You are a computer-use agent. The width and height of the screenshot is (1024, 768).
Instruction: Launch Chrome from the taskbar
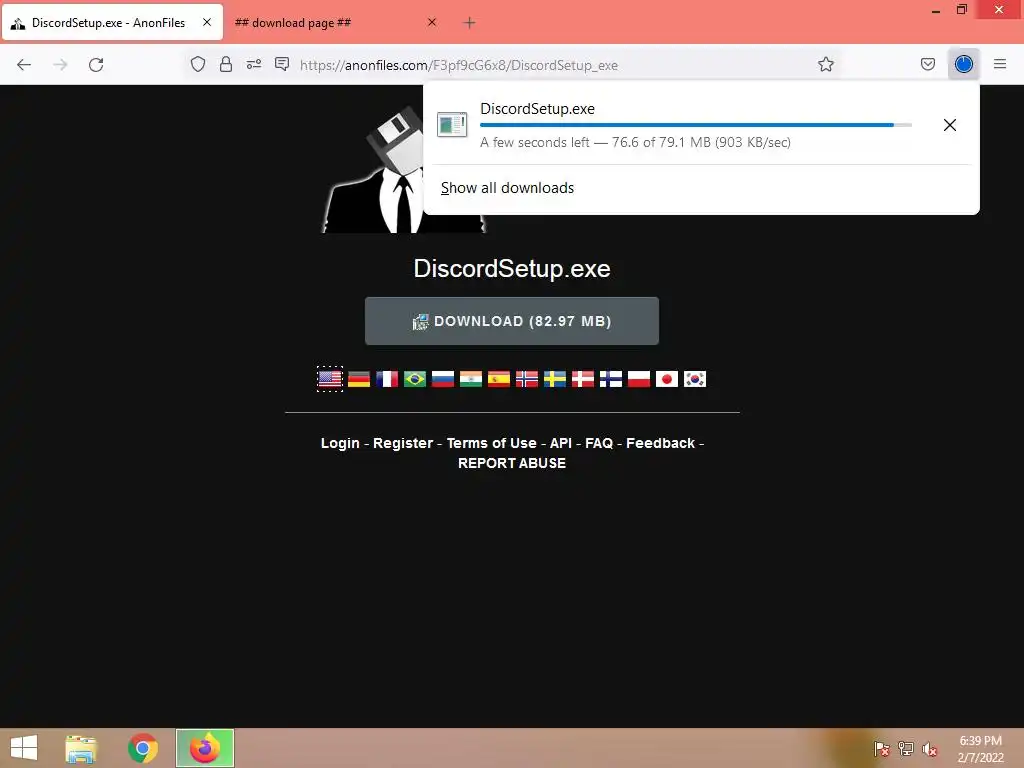(142, 748)
